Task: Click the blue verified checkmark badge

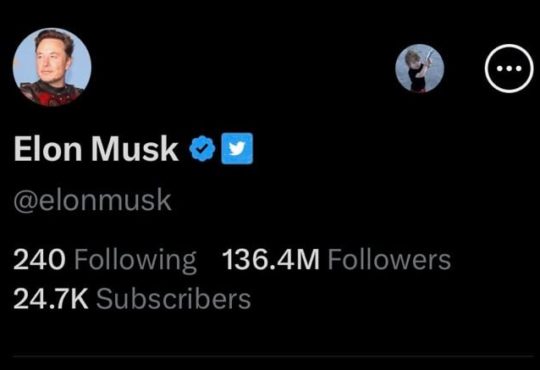Action: pos(202,148)
